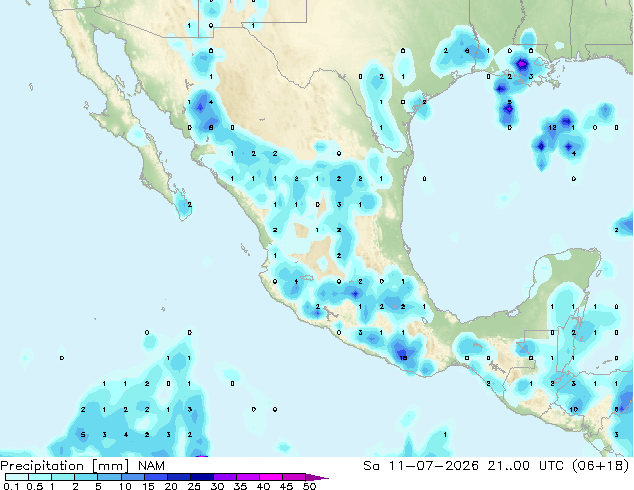
Task: Click the '18' precipitation value on the map
Action: click(x=403, y=357)
